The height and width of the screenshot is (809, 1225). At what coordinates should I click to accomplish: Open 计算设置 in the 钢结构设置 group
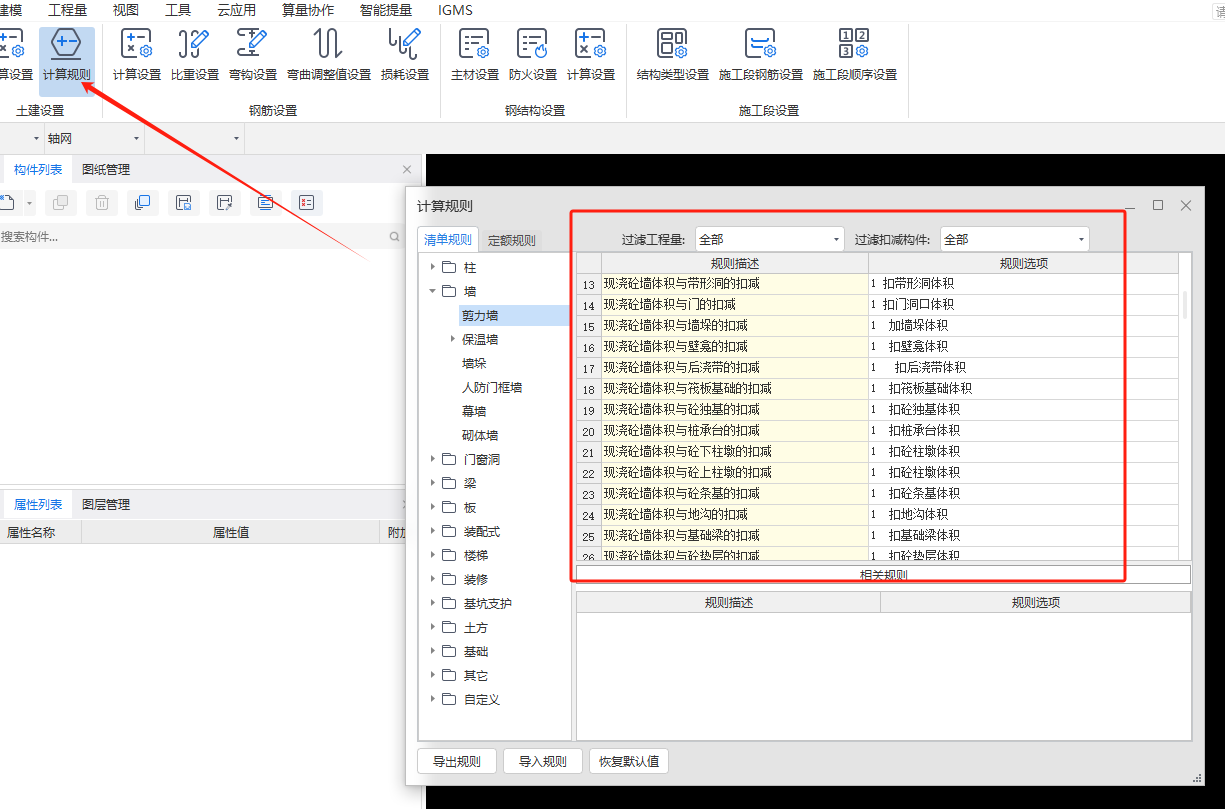pos(591,55)
